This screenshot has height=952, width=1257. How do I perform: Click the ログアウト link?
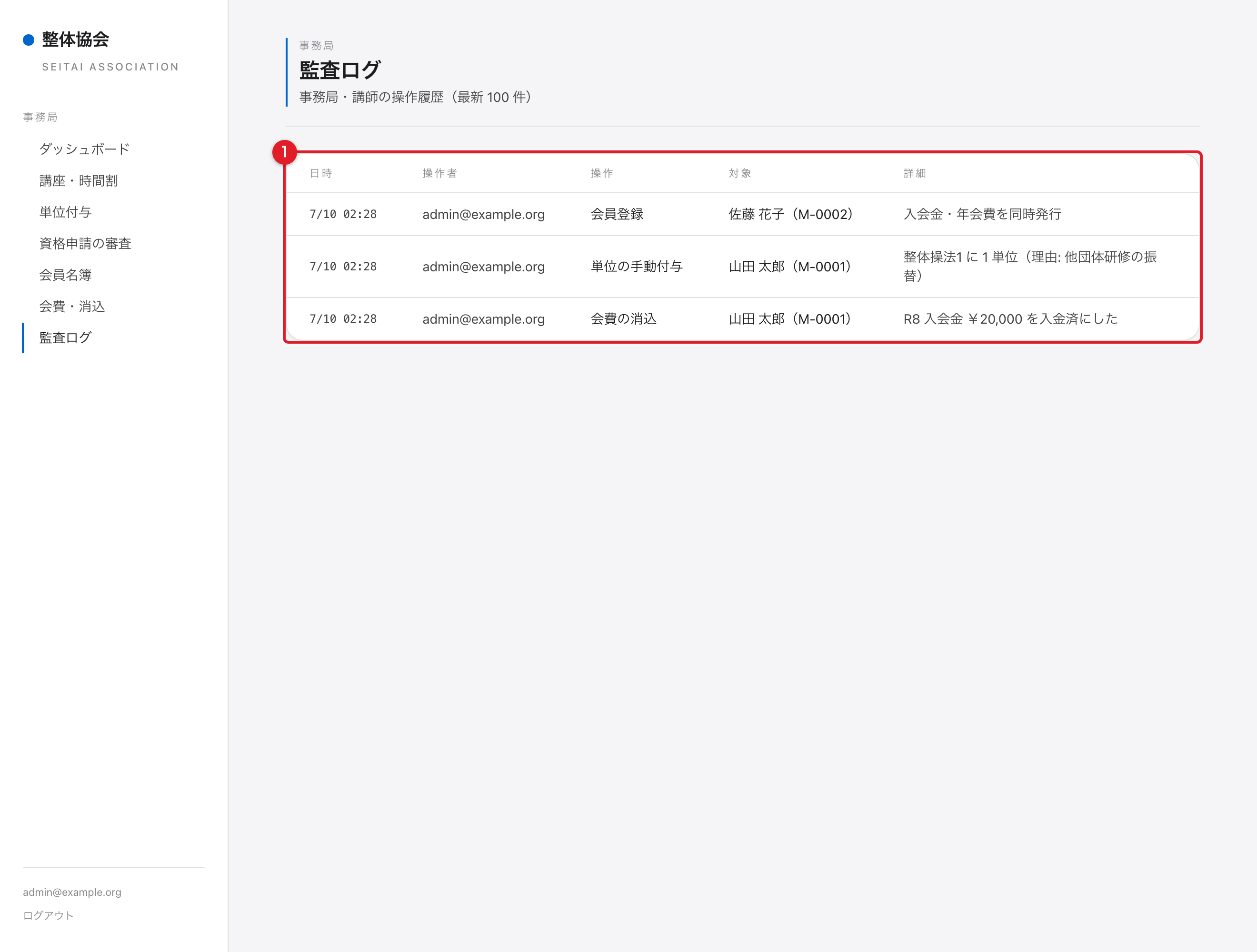coord(48,915)
